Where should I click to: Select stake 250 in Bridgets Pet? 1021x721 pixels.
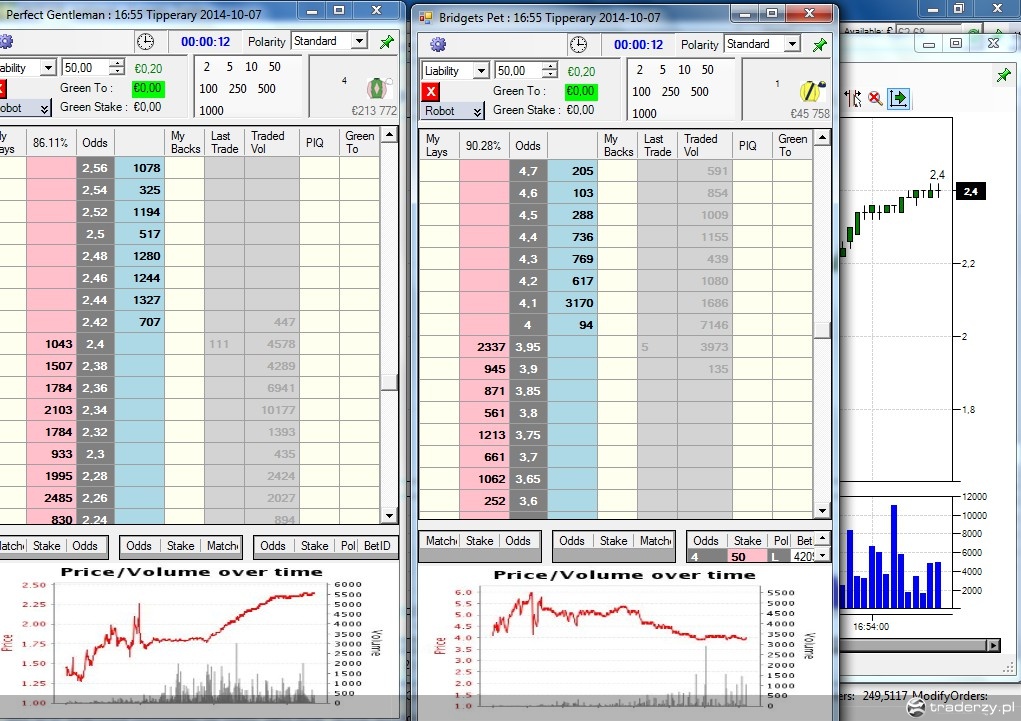[671, 92]
